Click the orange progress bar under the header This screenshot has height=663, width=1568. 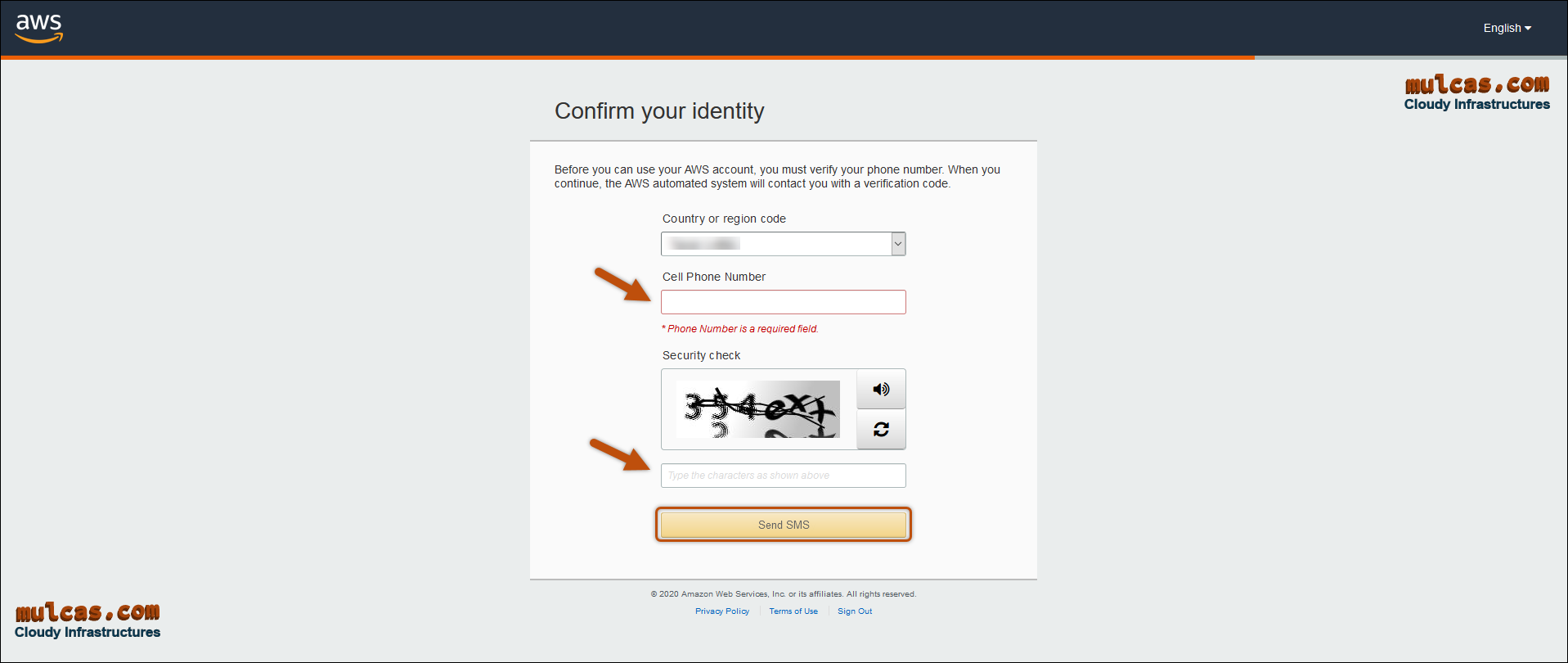pos(627,57)
